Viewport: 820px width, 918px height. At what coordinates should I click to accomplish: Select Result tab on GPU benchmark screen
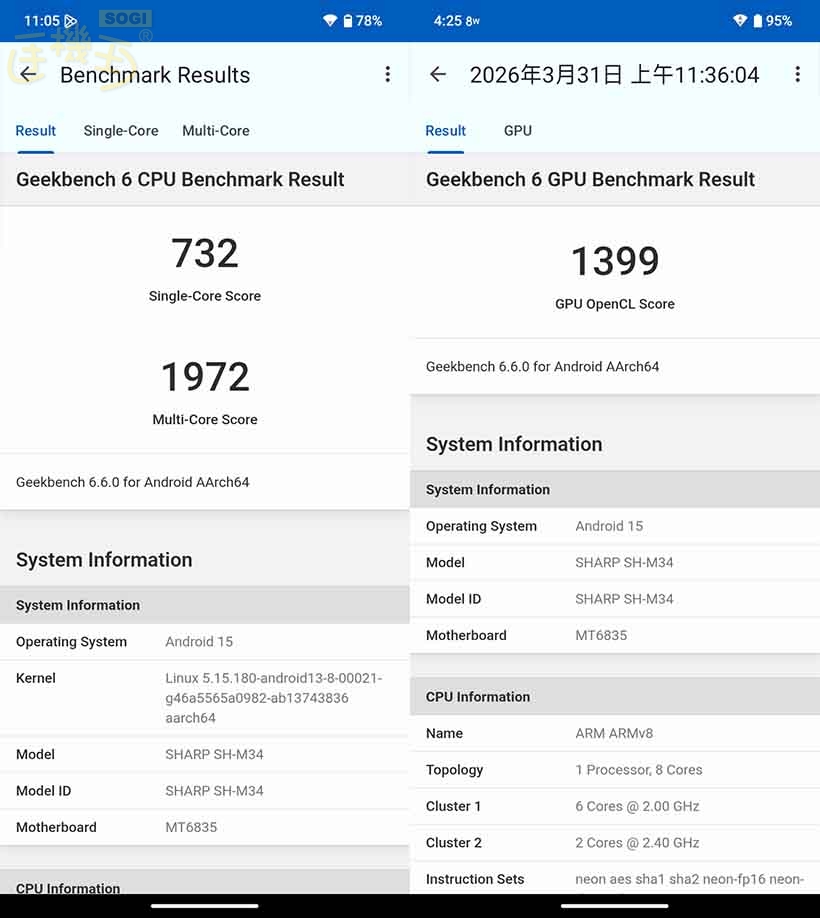[x=445, y=131]
